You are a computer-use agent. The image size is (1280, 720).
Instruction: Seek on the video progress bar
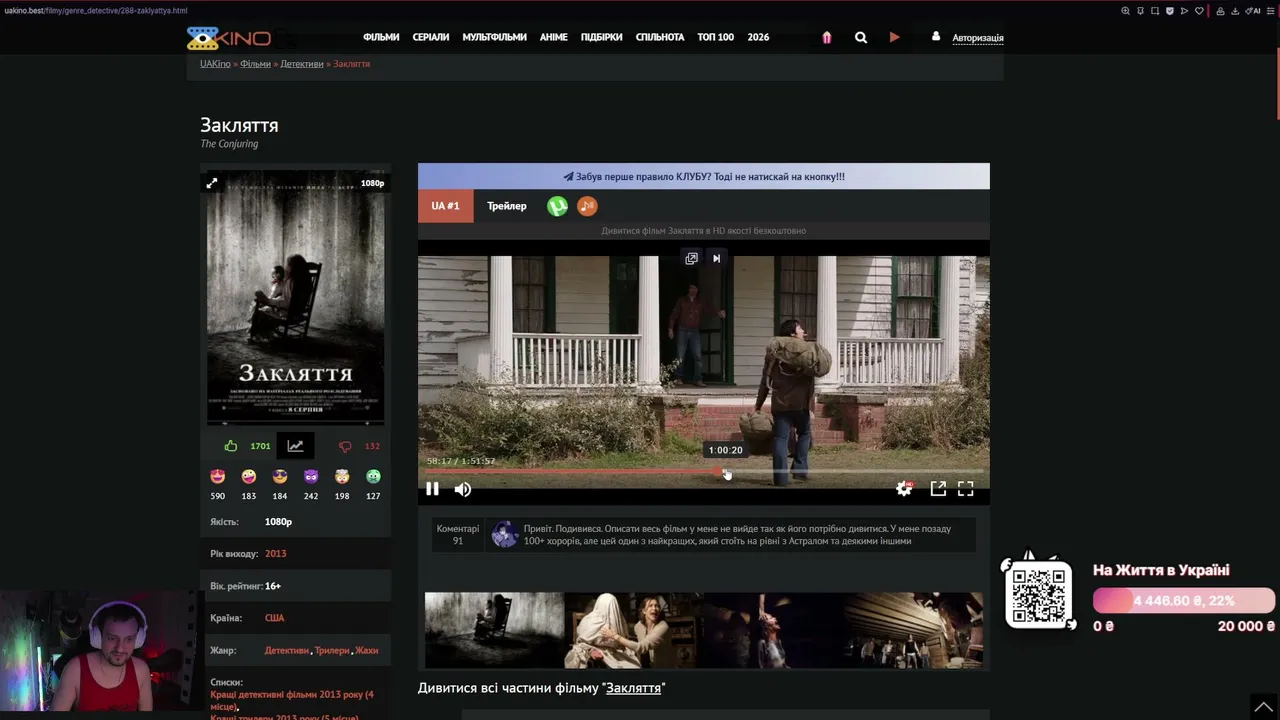pos(704,471)
